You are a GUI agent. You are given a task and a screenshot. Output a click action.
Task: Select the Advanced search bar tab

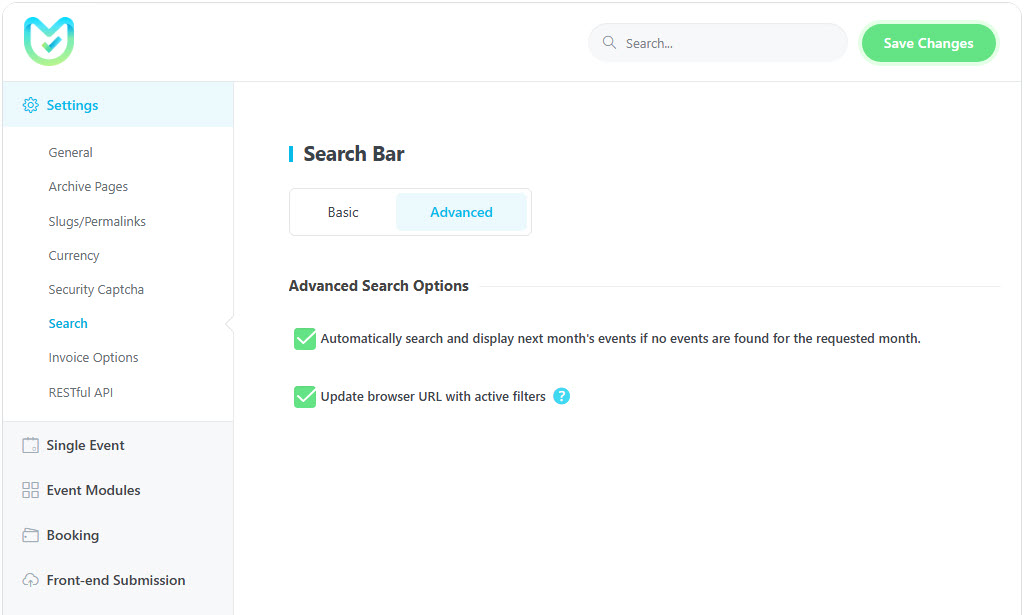click(x=461, y=212)
